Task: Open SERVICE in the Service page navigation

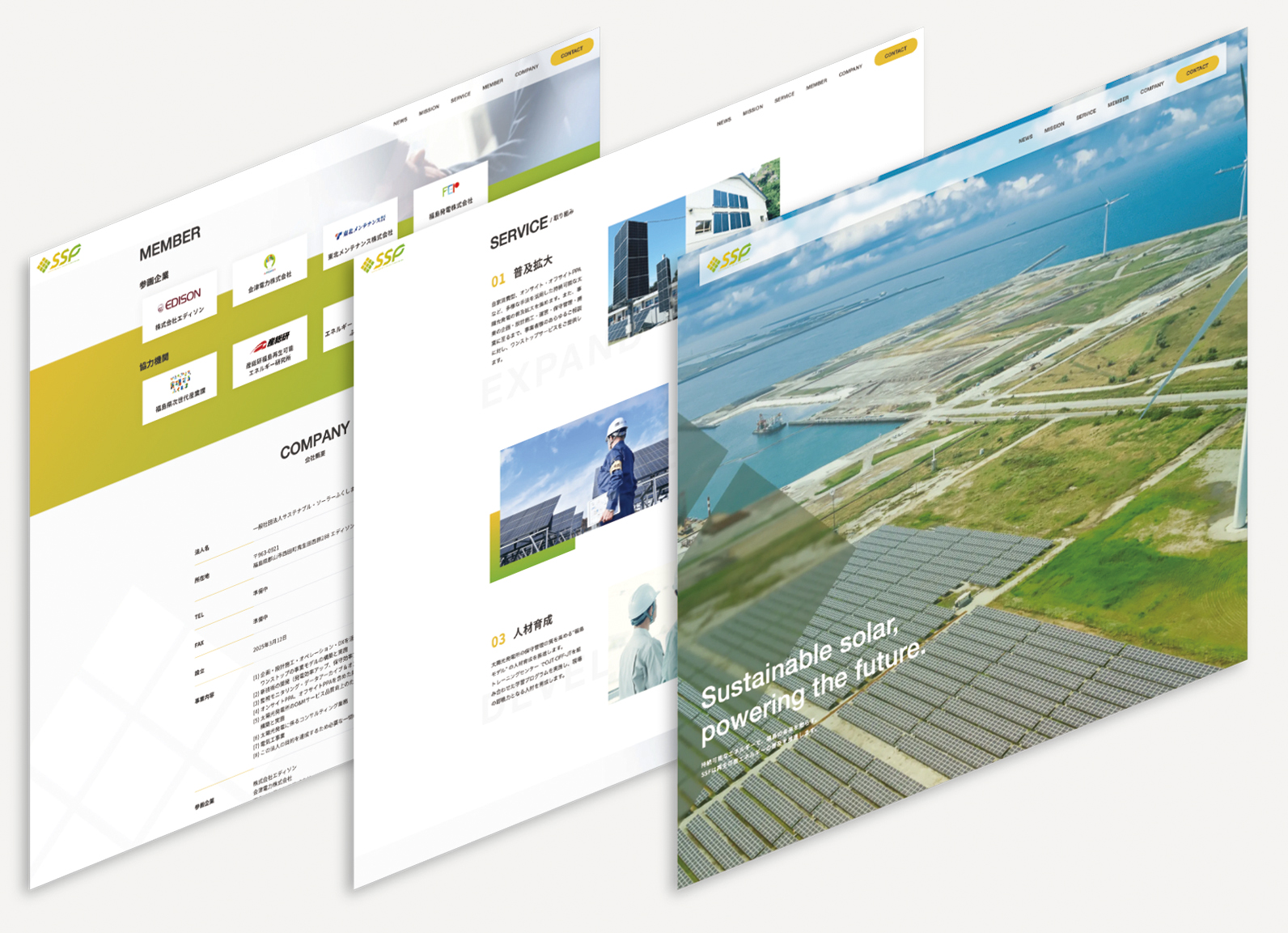Action: click(784, 96)
